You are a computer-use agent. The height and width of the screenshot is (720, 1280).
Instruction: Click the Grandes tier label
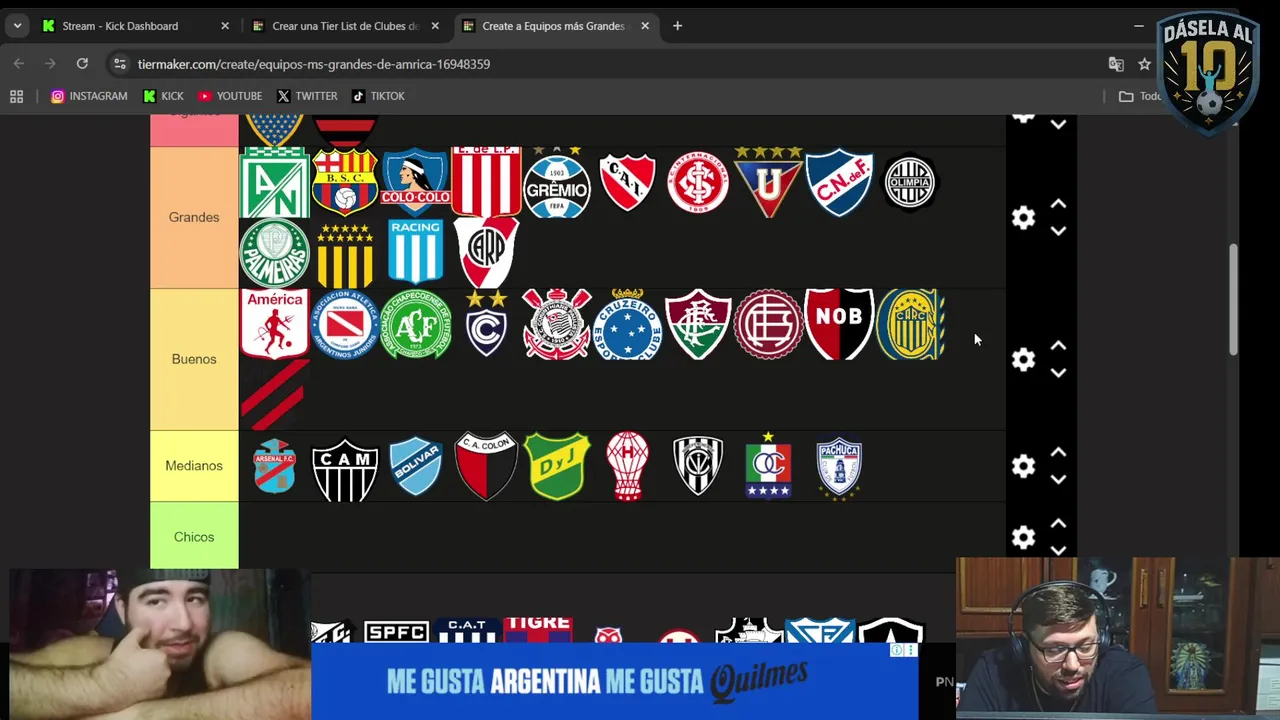(x=194, y=217)
